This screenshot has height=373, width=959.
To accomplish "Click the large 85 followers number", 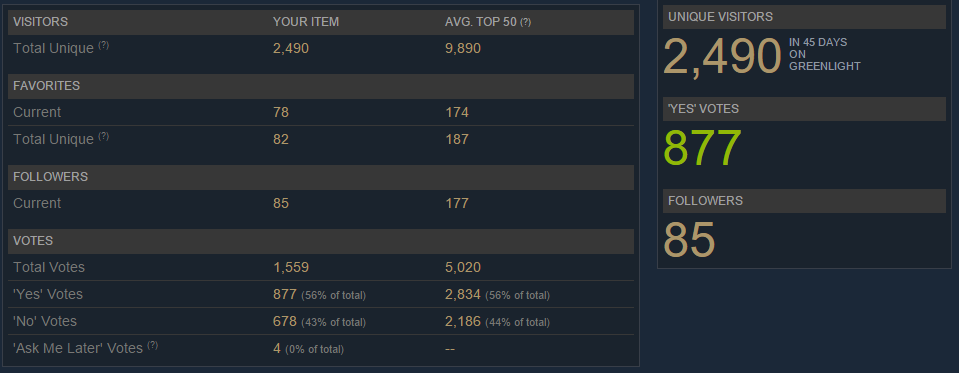I will click(x=689, y=240).
